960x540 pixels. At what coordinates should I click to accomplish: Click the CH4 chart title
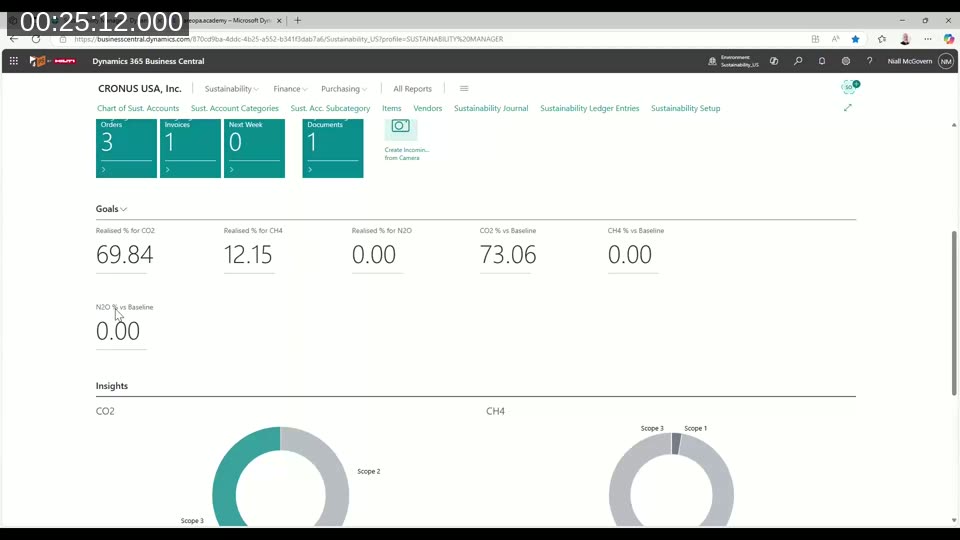pos(495,411)
